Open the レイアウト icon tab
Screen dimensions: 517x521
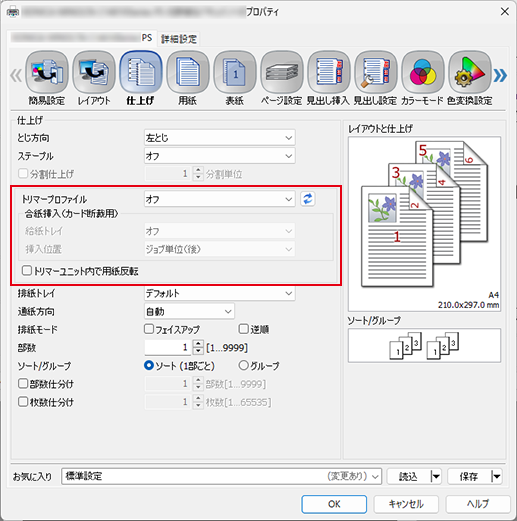tap(94, 79)
